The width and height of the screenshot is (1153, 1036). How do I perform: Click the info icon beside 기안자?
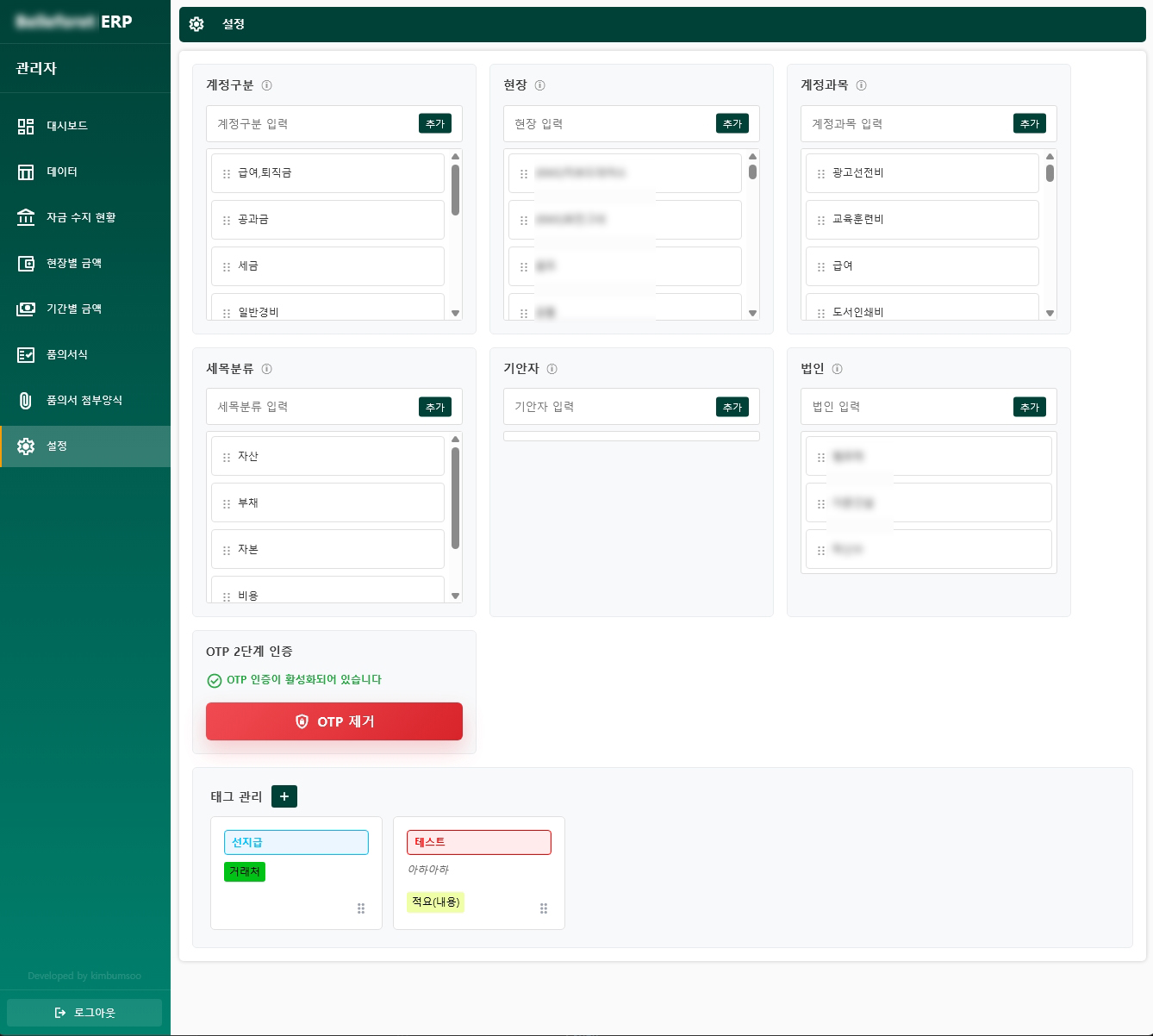click(x=552, y=368)
